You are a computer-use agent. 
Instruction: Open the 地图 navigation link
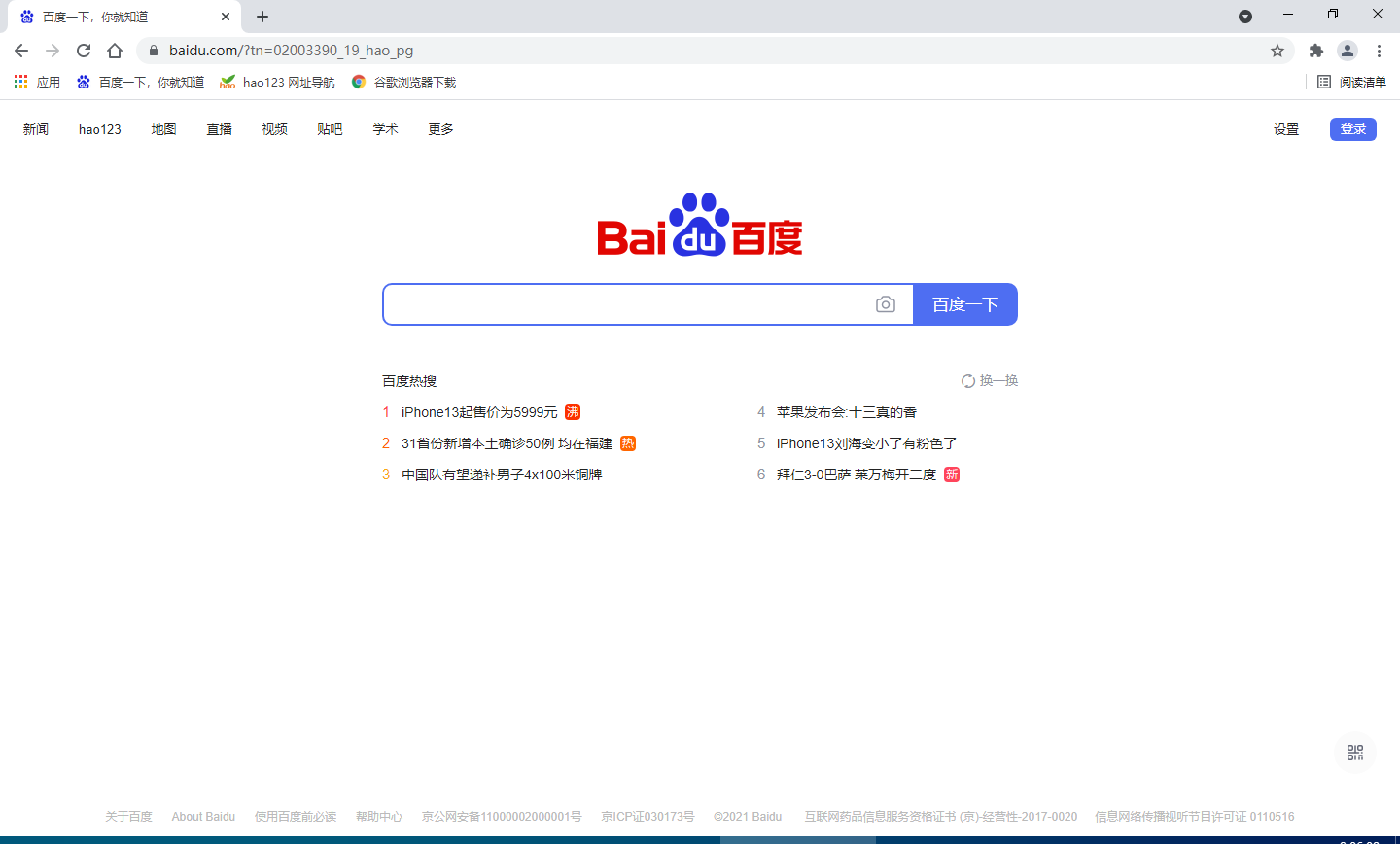point(164,129)
